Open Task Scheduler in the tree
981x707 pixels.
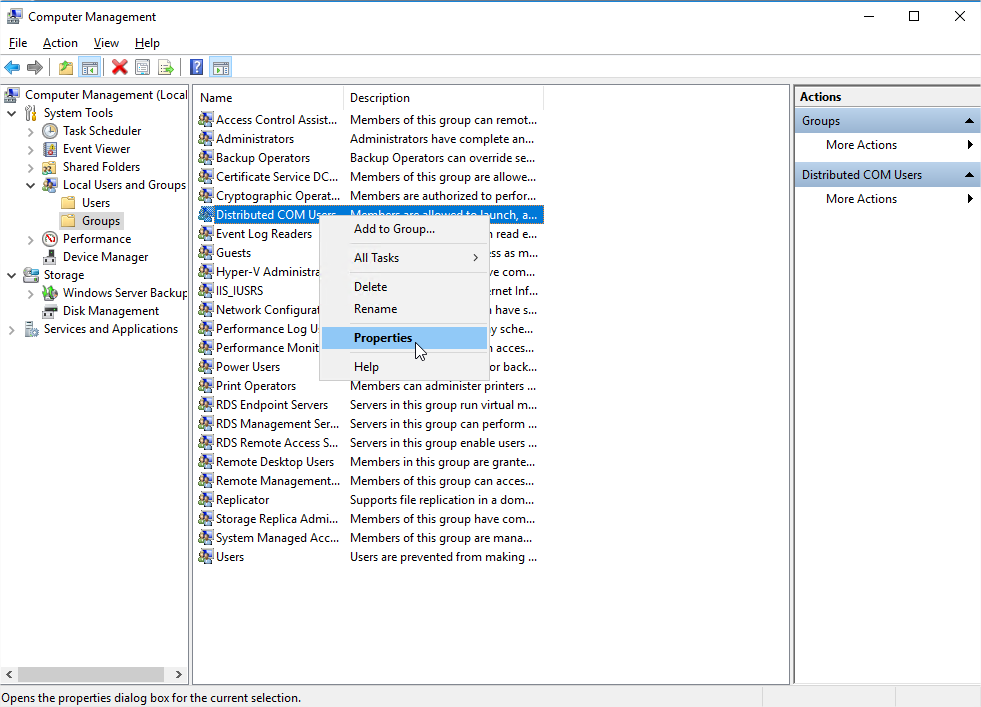(101, 131)
